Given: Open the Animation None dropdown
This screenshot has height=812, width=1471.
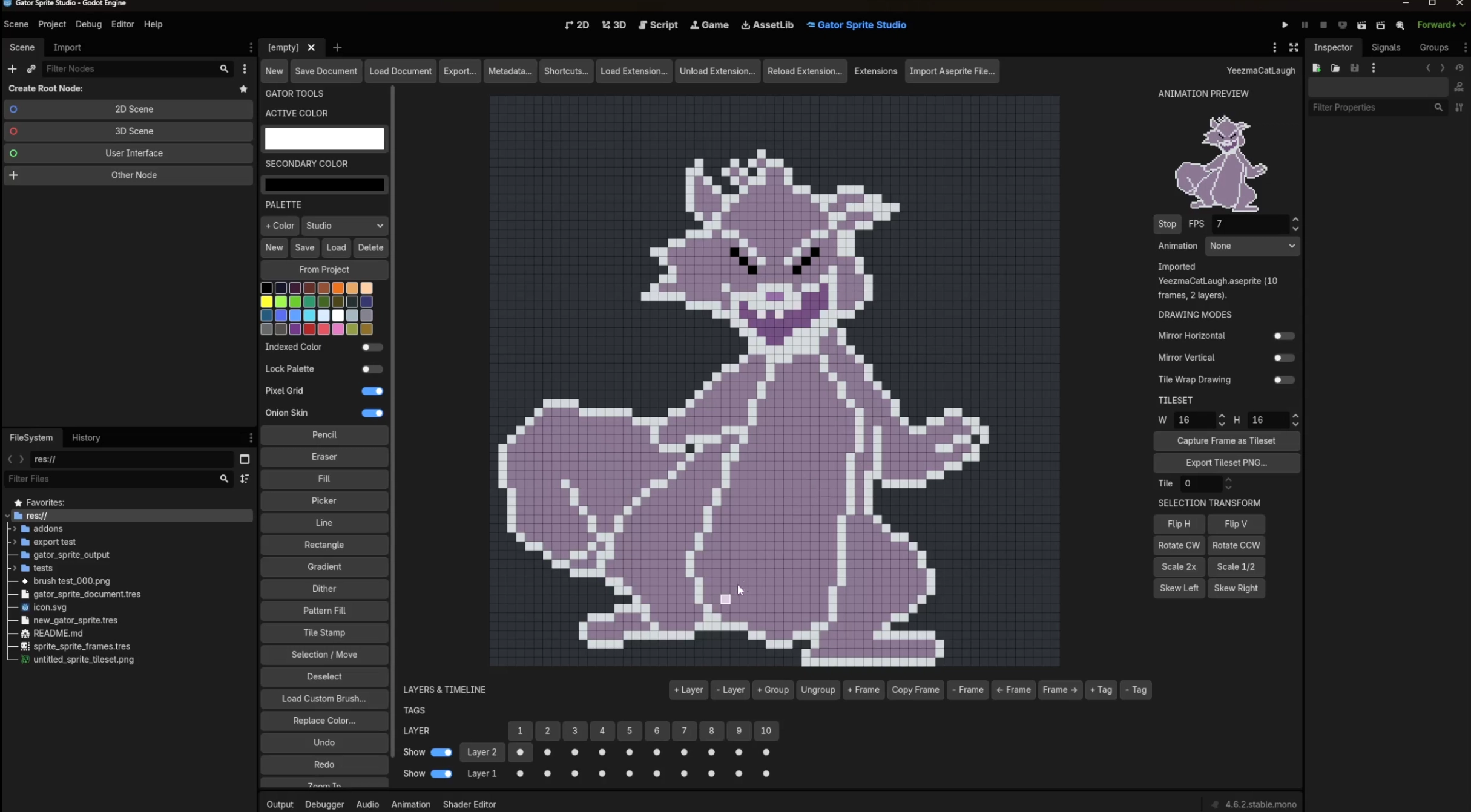Looking at the screenshot, I should 1252,246.
